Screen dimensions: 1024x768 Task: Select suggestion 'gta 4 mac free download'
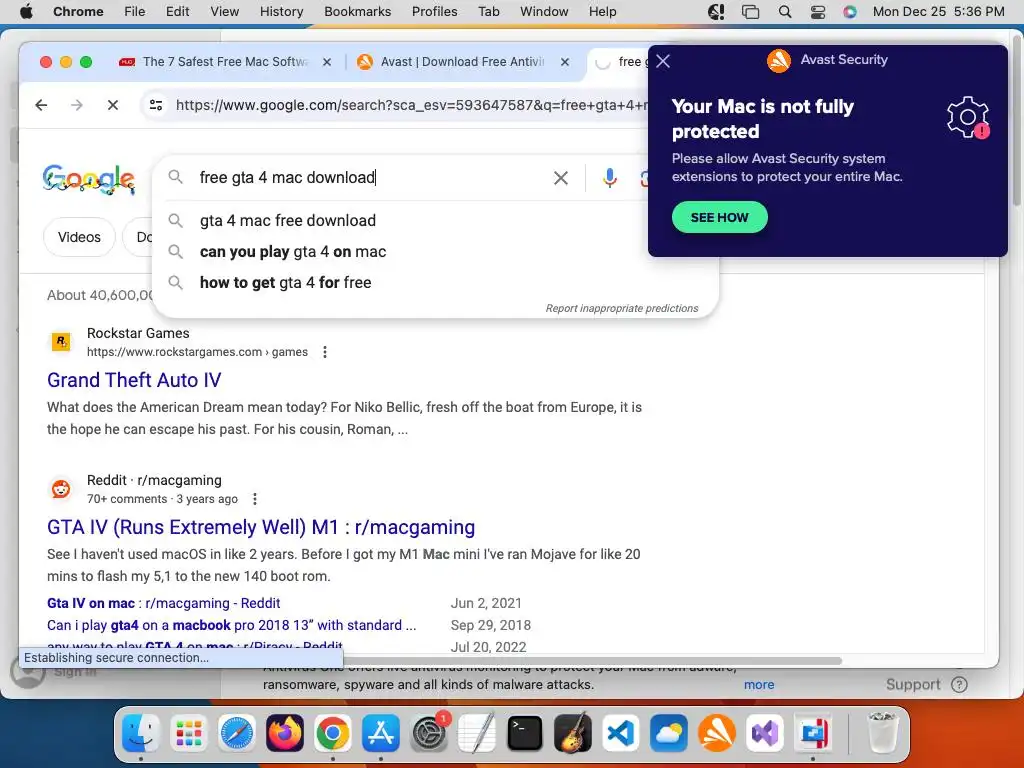(x=287, y=221)
